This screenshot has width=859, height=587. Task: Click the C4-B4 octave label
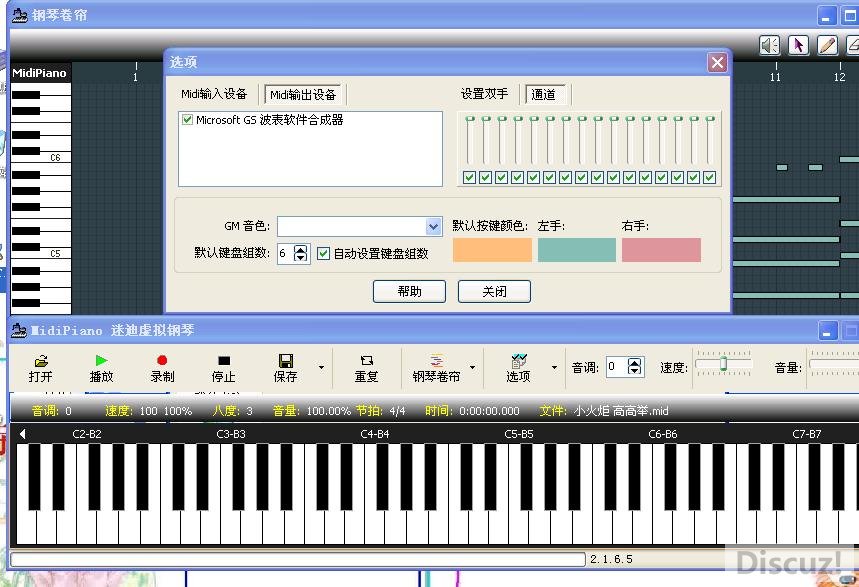(x=375, y=434)
